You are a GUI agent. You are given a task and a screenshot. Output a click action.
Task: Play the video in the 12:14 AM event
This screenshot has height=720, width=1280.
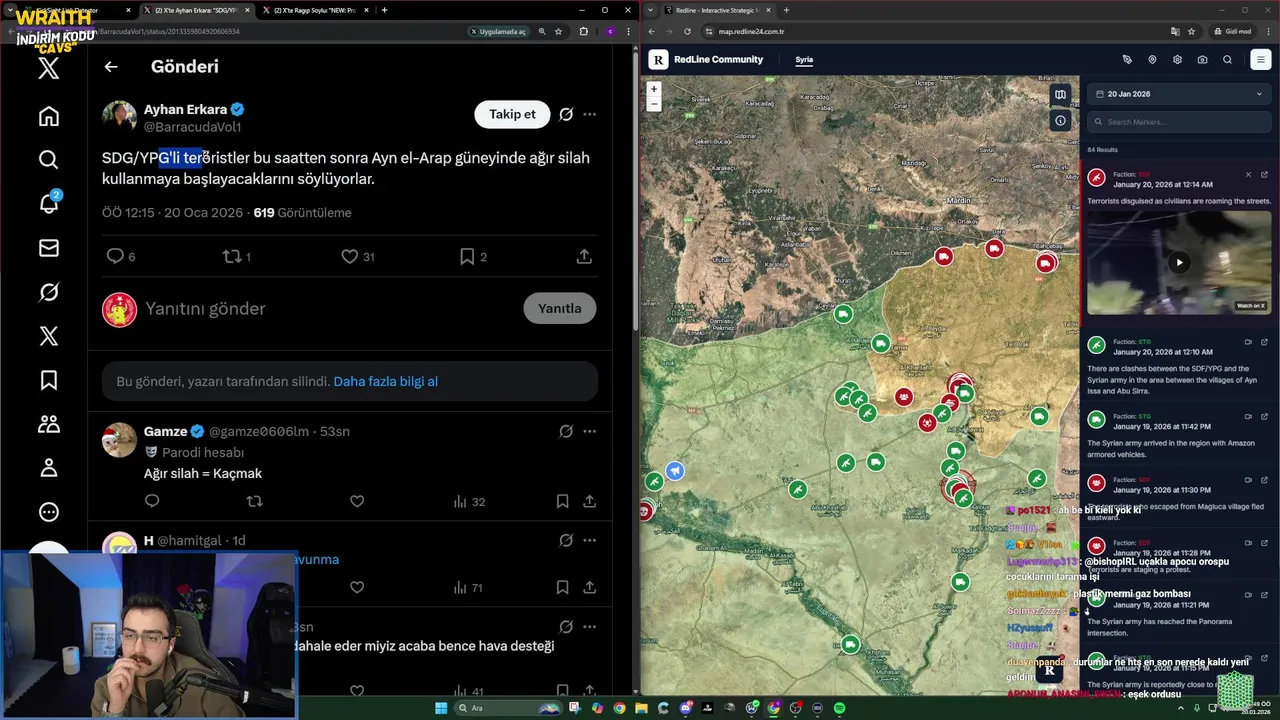[x=1179, y=263]
